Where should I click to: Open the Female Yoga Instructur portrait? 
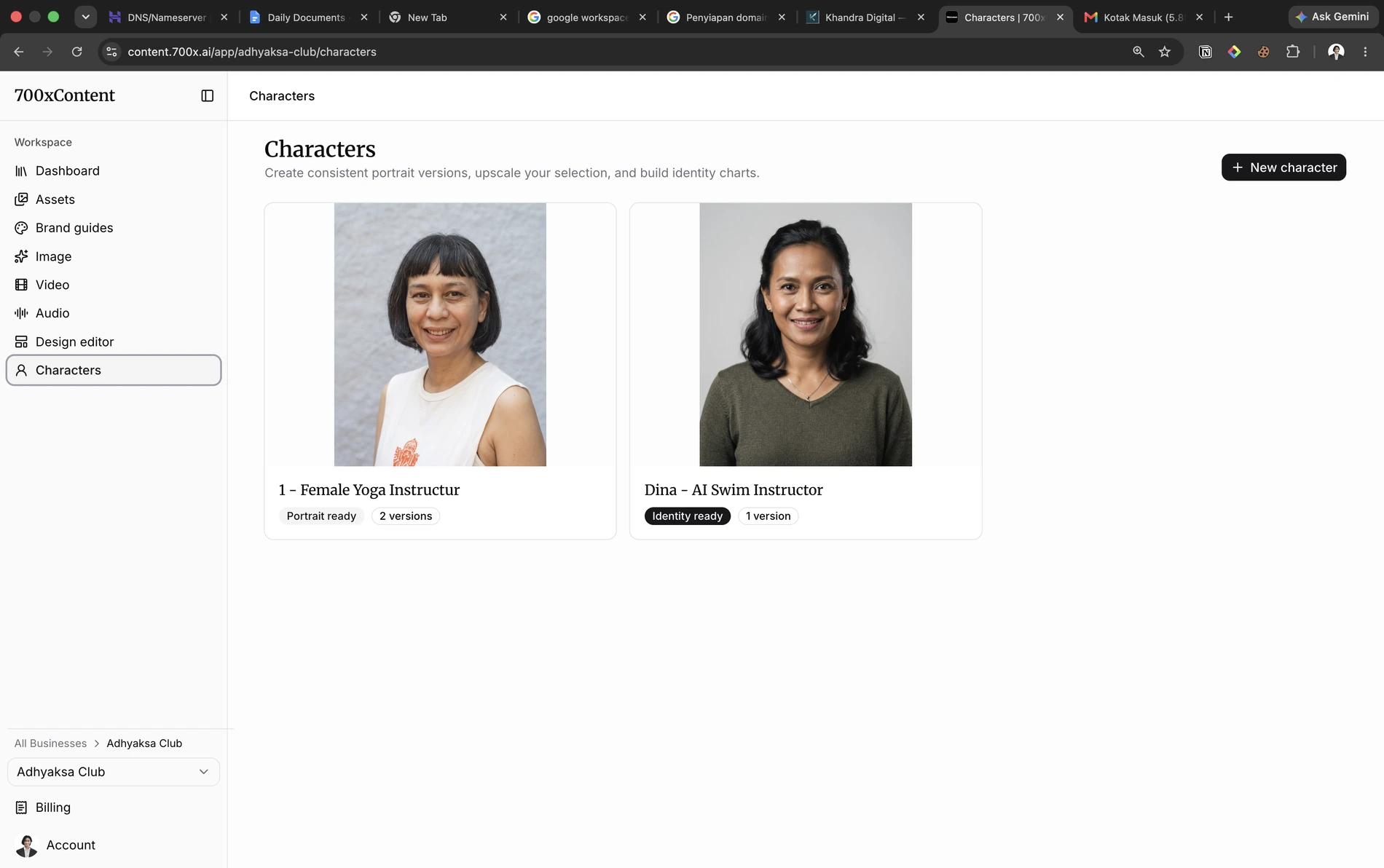point(440,334)
